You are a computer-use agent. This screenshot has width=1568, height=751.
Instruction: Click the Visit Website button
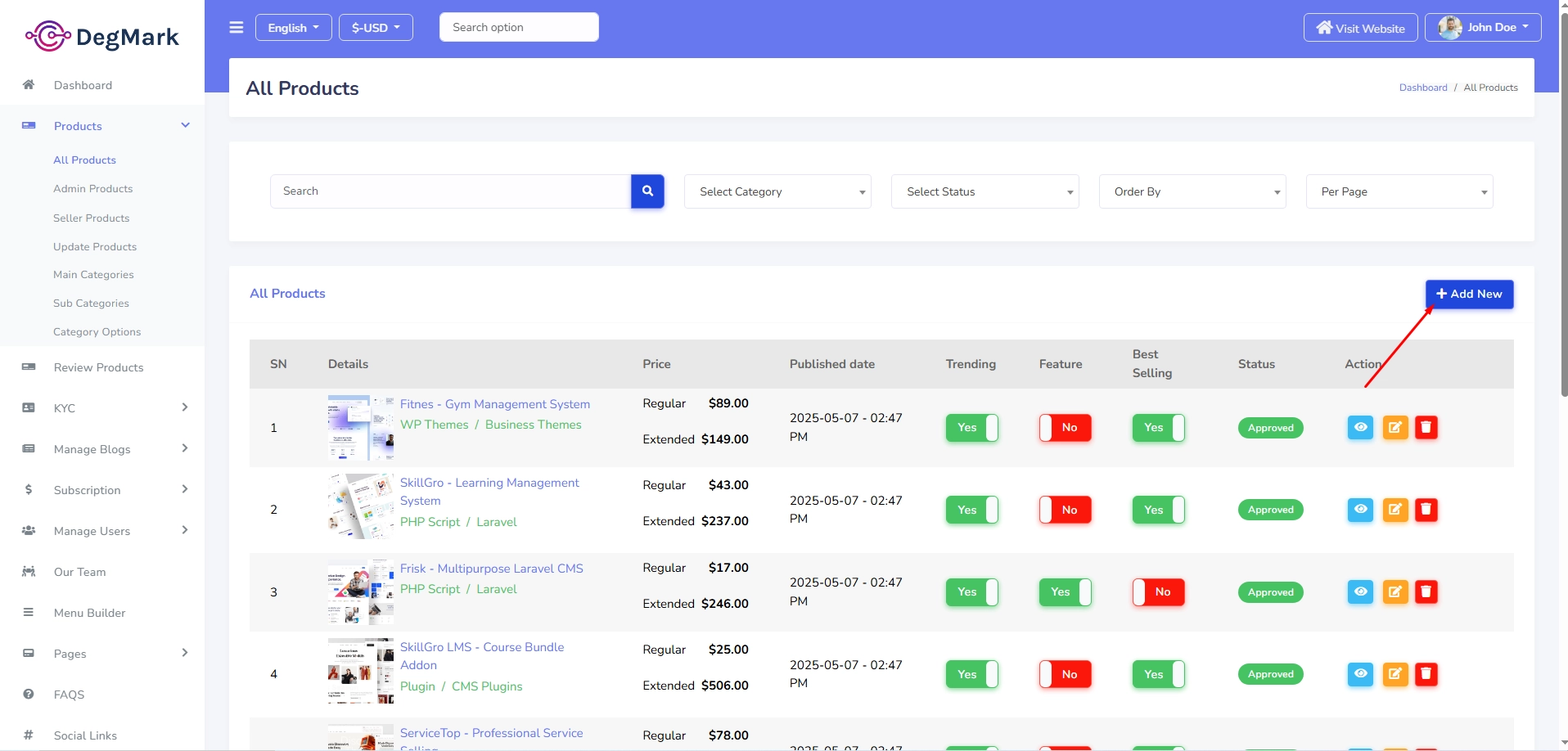(1360, 27)
